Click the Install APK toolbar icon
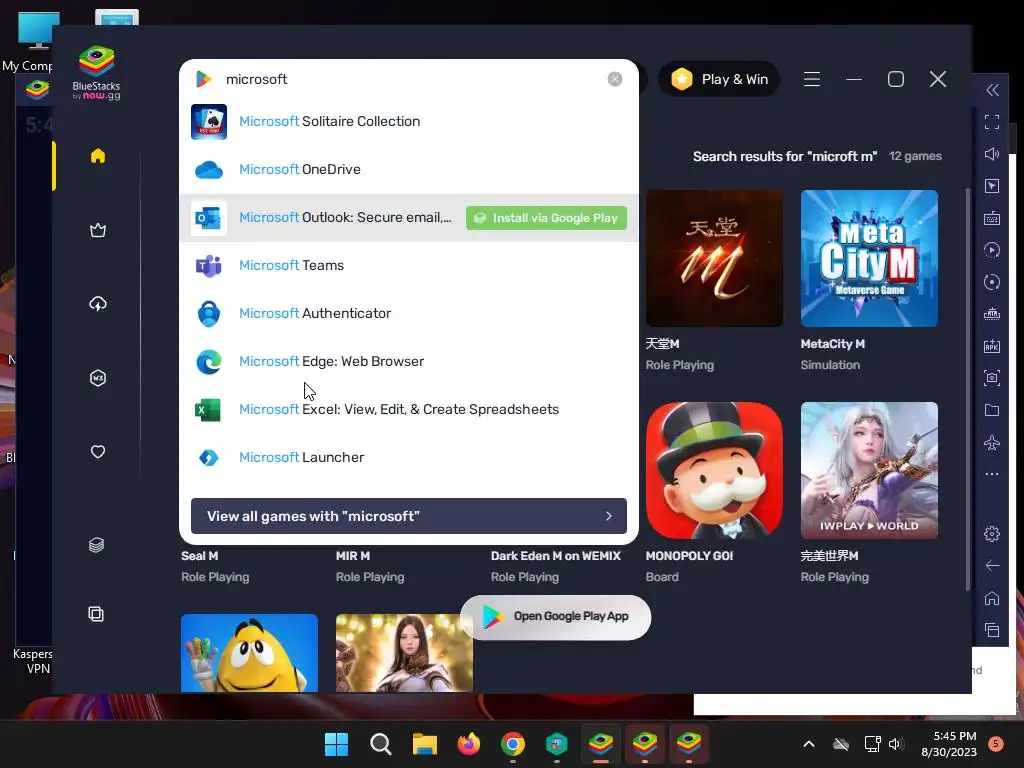Image resolution: width=1024 pixels, height=768 pixels. point(992,346)
